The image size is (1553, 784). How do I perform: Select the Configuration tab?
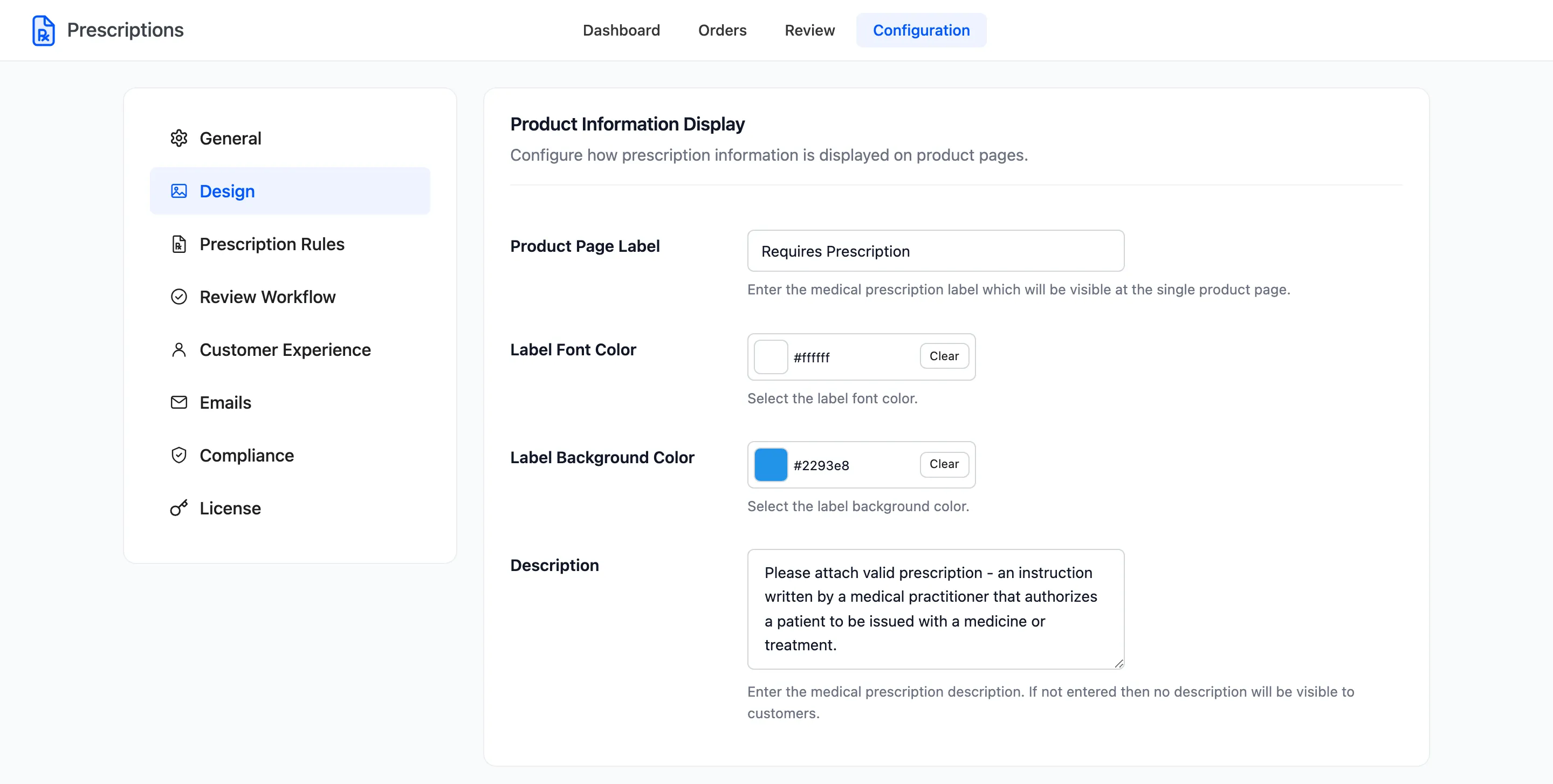pyautogui.click(x=921, y=30)
